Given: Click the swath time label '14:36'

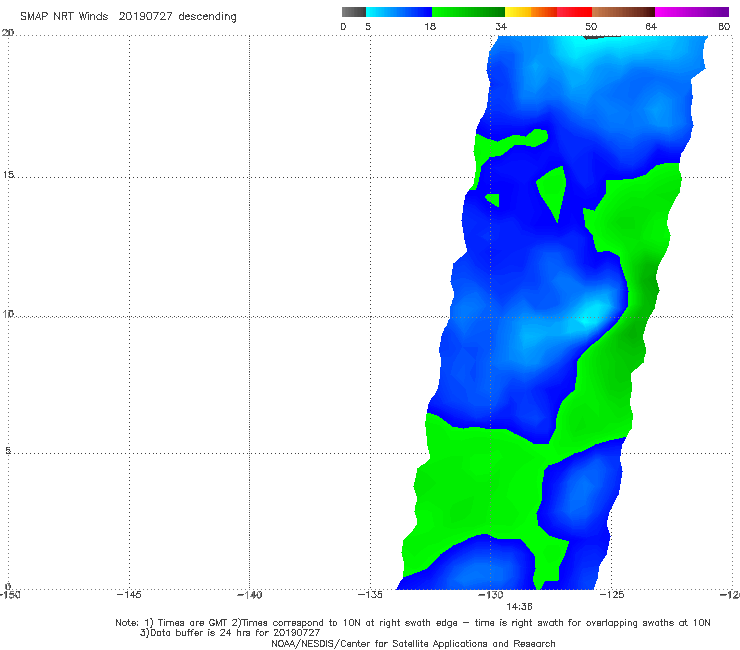Looking at the screenshot, I should 520,607.
